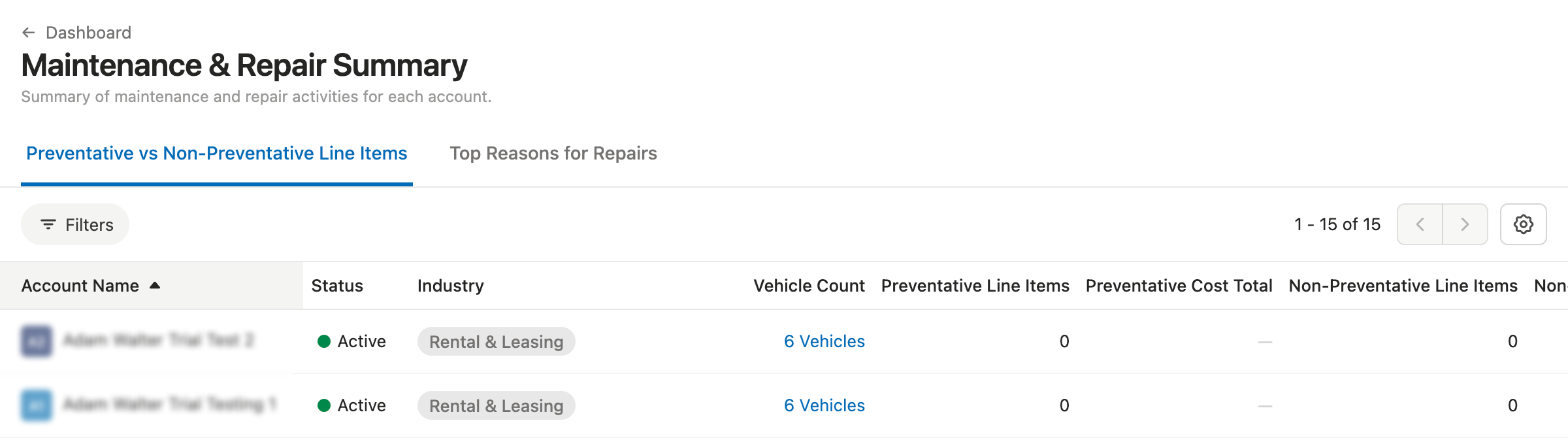The height and width of the screenshot is (442, 1568).
Task: Select Preventative vs Non-Preventative Line Items tab
Action: tap(216, 153)
